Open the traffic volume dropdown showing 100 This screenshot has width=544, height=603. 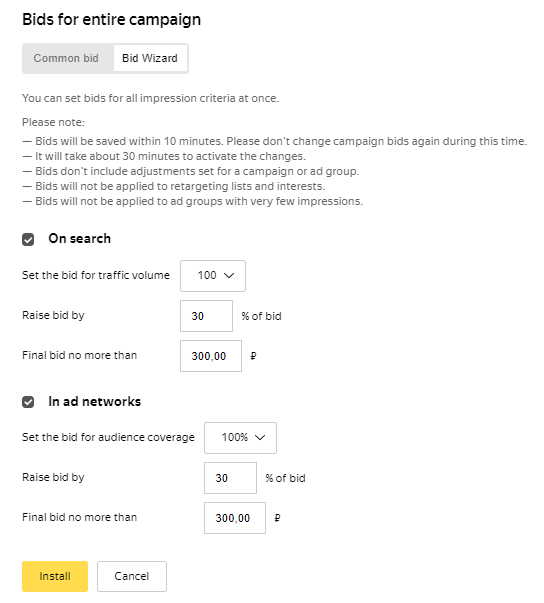pos(213,276)
